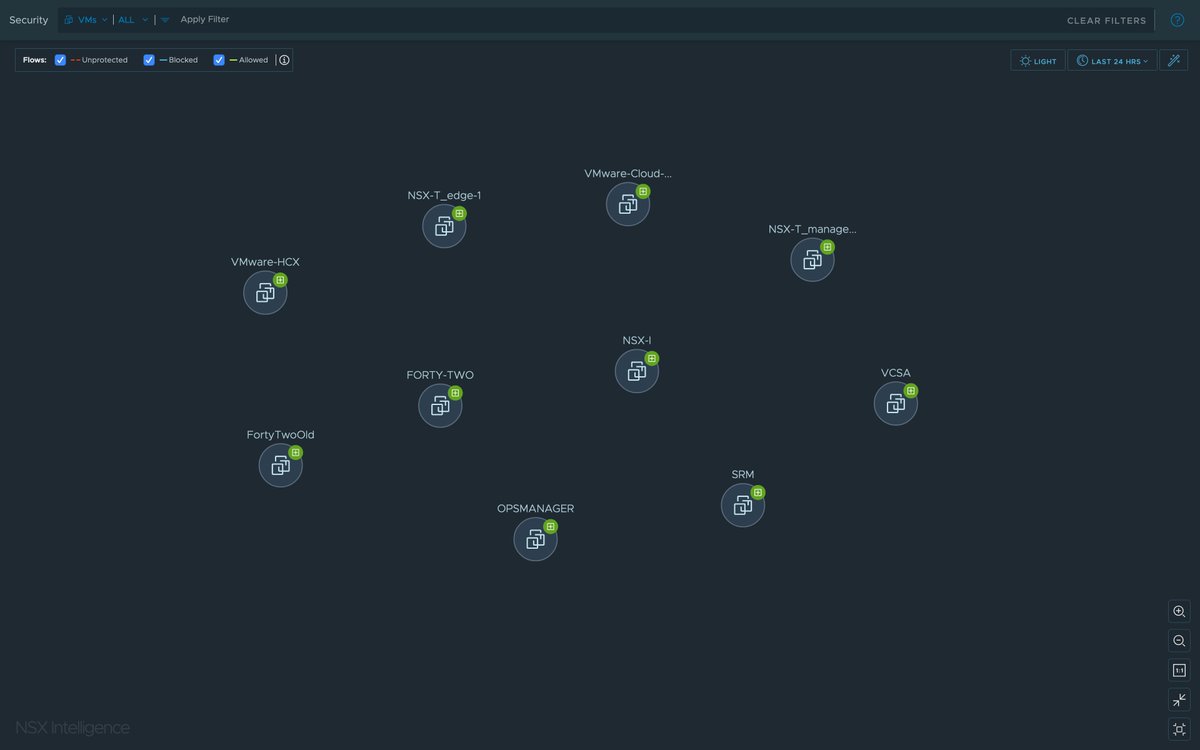This screenshot has height=750, width=1200.
Task: Select the NSX-T_manage VM node icon
Action: (812, 260)
